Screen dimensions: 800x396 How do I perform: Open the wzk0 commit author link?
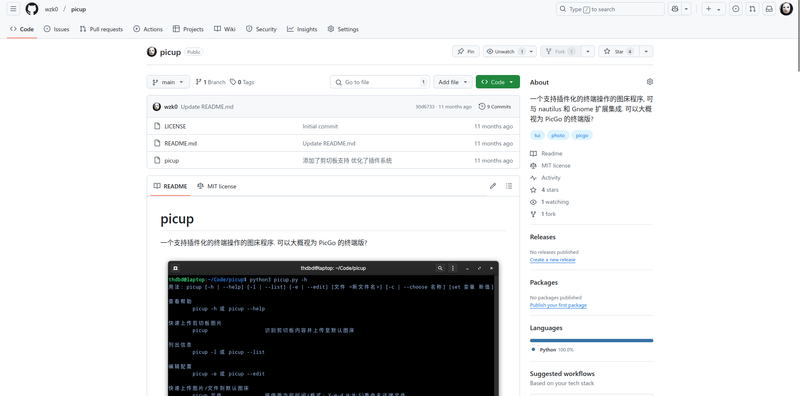[170, 107]
